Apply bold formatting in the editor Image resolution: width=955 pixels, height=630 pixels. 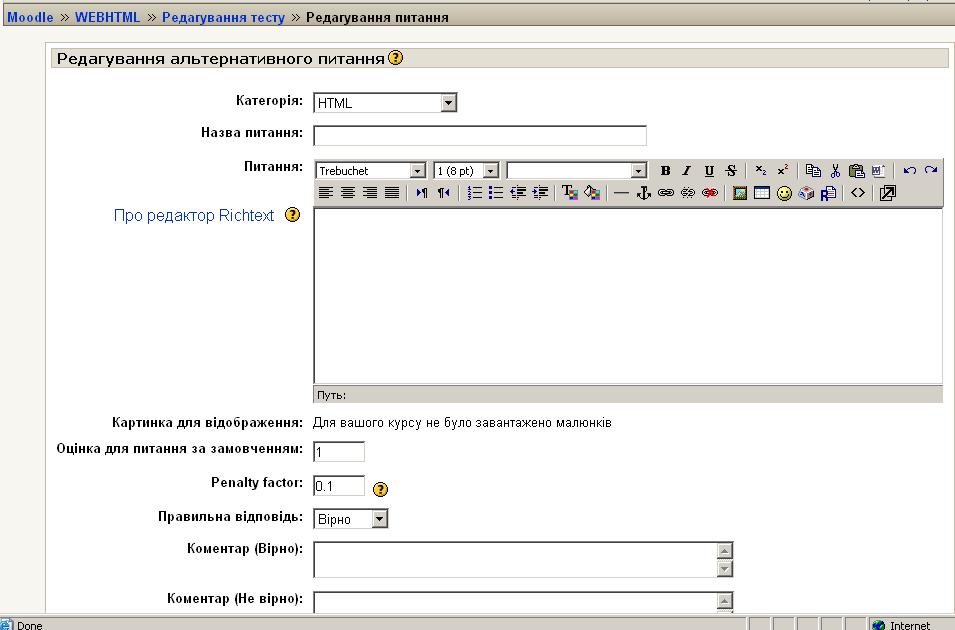(665, 171)
